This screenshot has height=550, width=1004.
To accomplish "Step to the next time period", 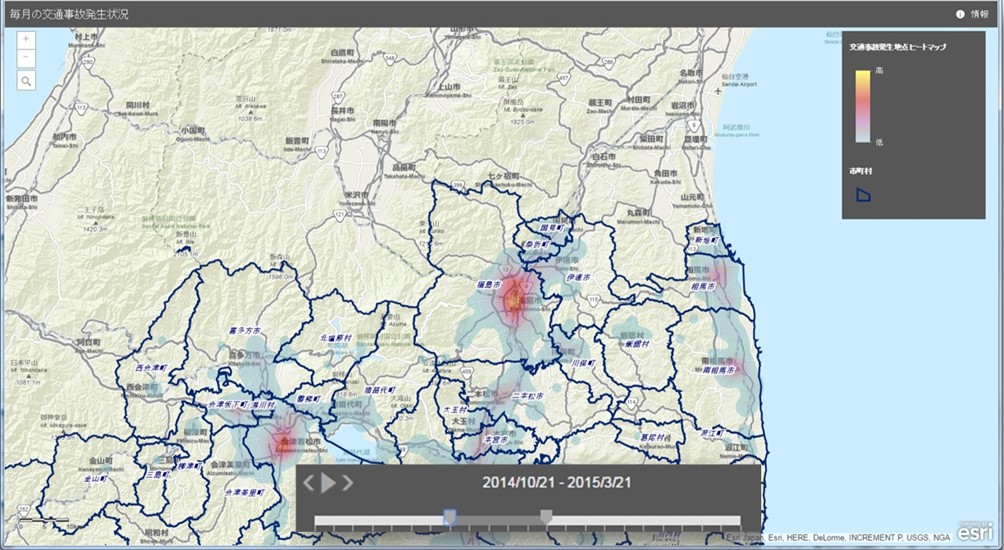I will click(x=347, y=483).
